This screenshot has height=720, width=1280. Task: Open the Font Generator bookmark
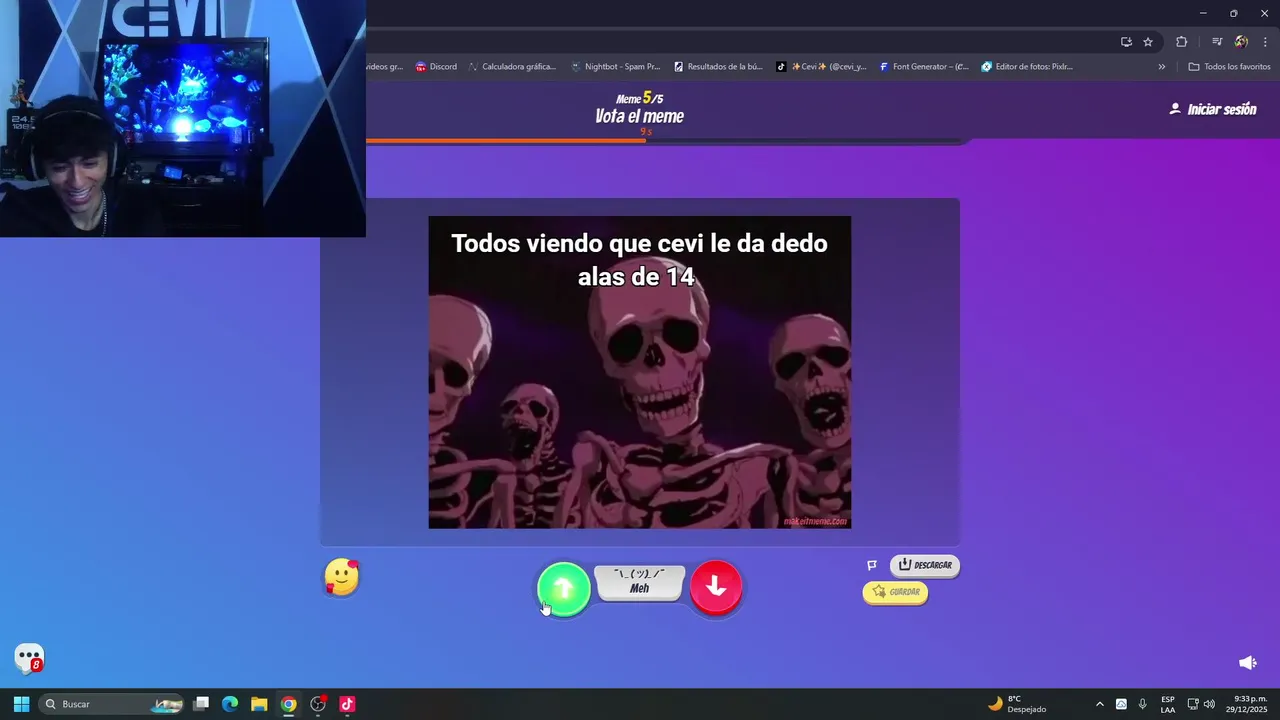(x=924, y=67)
